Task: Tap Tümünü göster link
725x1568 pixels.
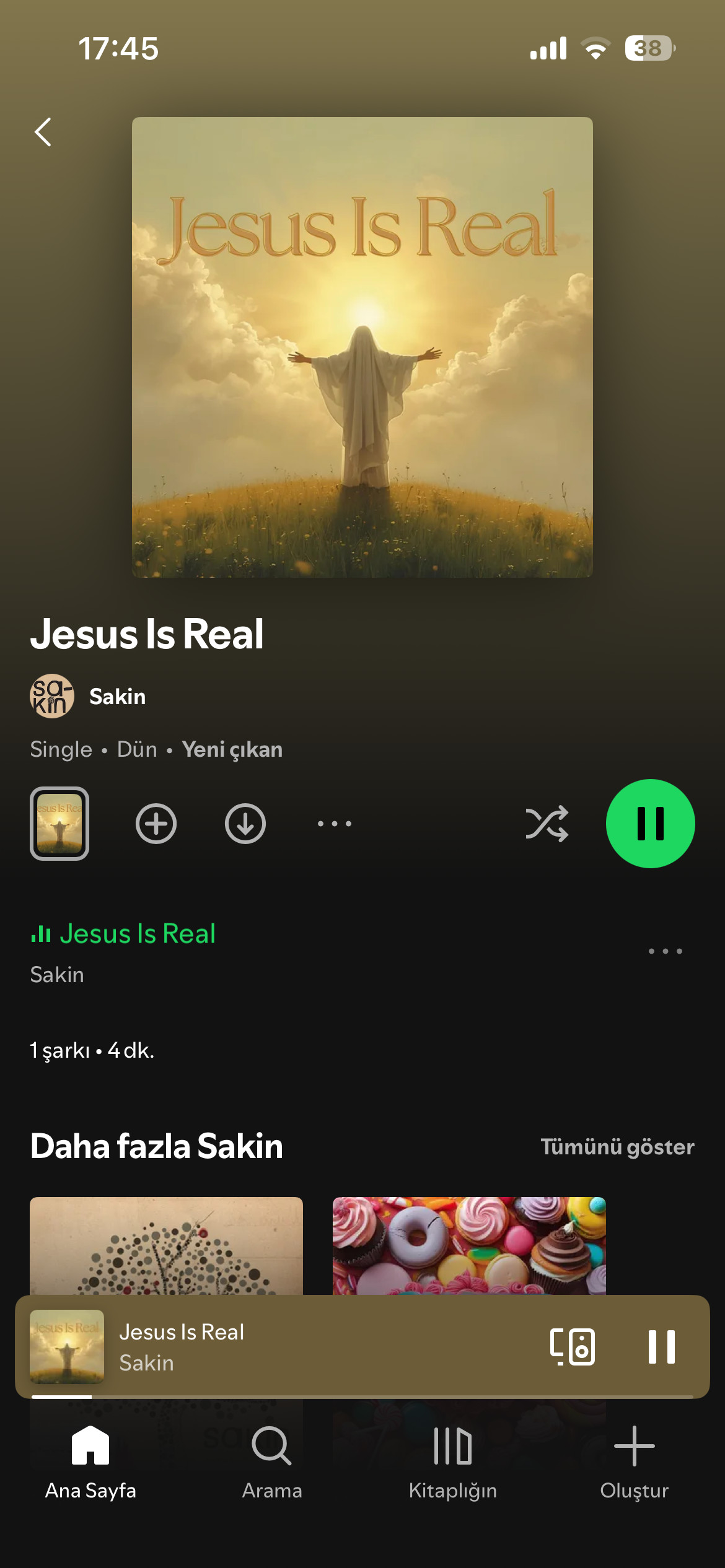Action: (617, 1147)
